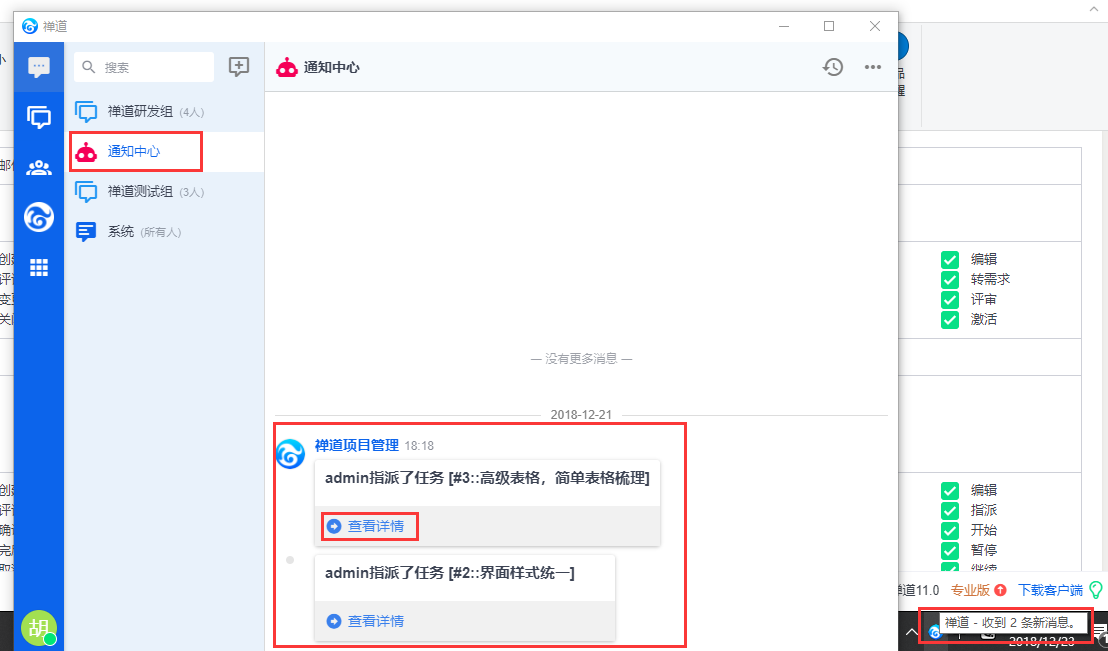
Task: Click the arrow icon for task #2 详情
Action: coord(334,621)
